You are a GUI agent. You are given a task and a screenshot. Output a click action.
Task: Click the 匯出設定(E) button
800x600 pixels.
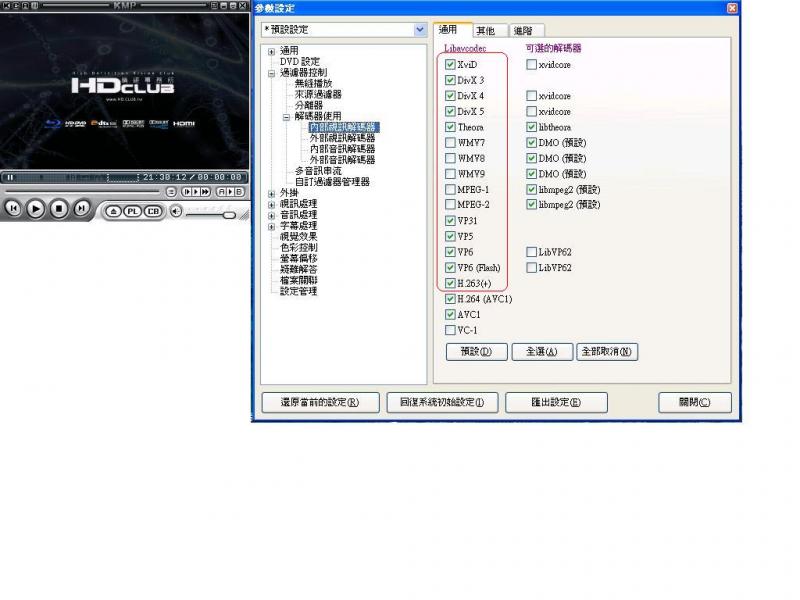tap(556, 402)
